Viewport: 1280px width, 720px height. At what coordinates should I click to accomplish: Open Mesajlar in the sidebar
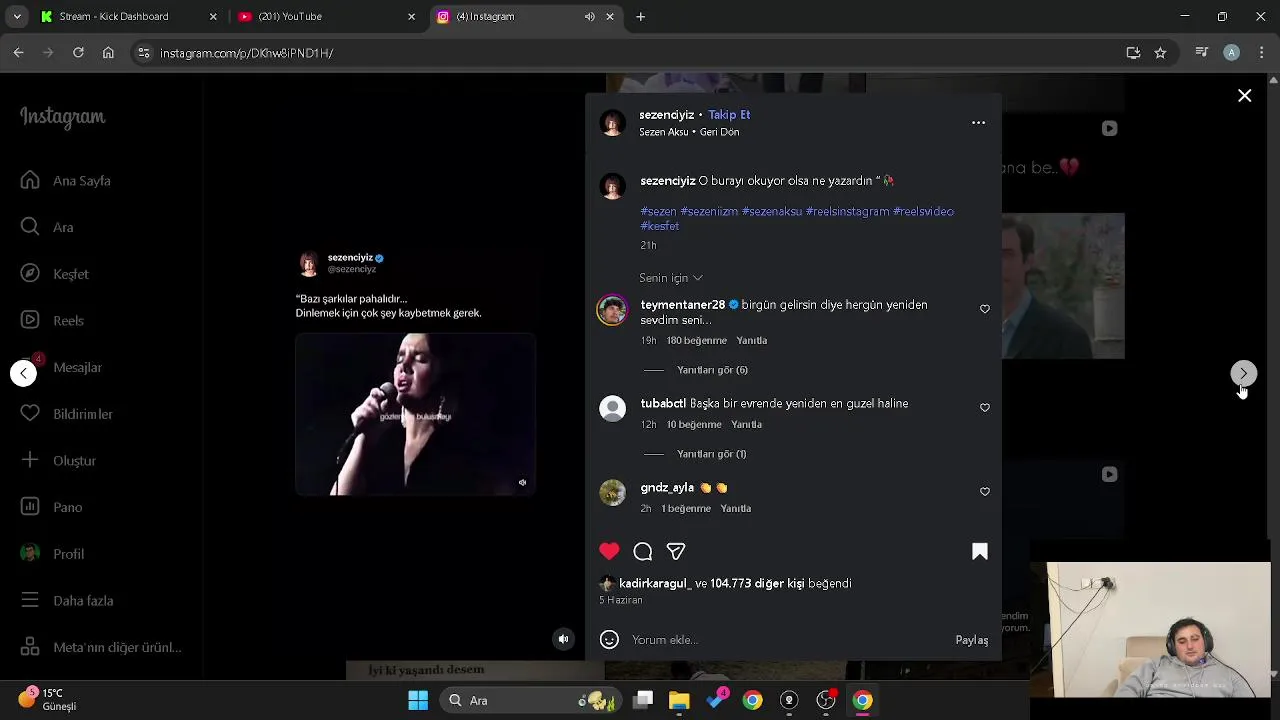[x=61, y=367]
